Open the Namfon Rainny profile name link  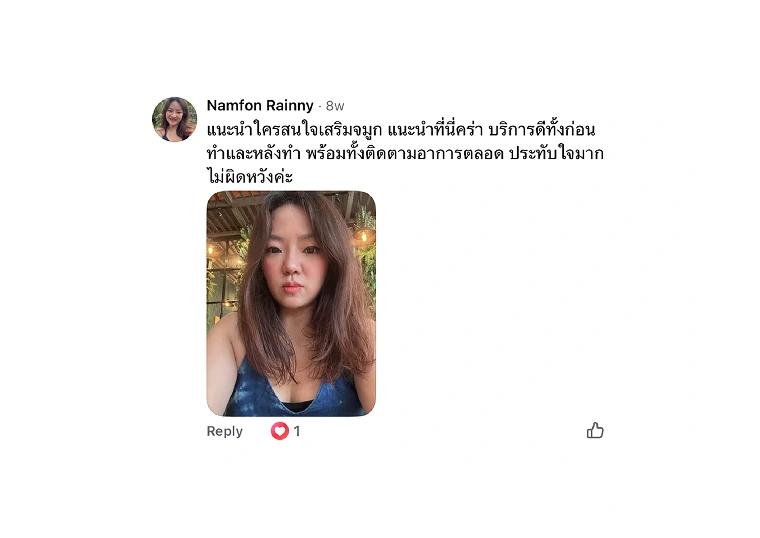(x=260, y=105)
